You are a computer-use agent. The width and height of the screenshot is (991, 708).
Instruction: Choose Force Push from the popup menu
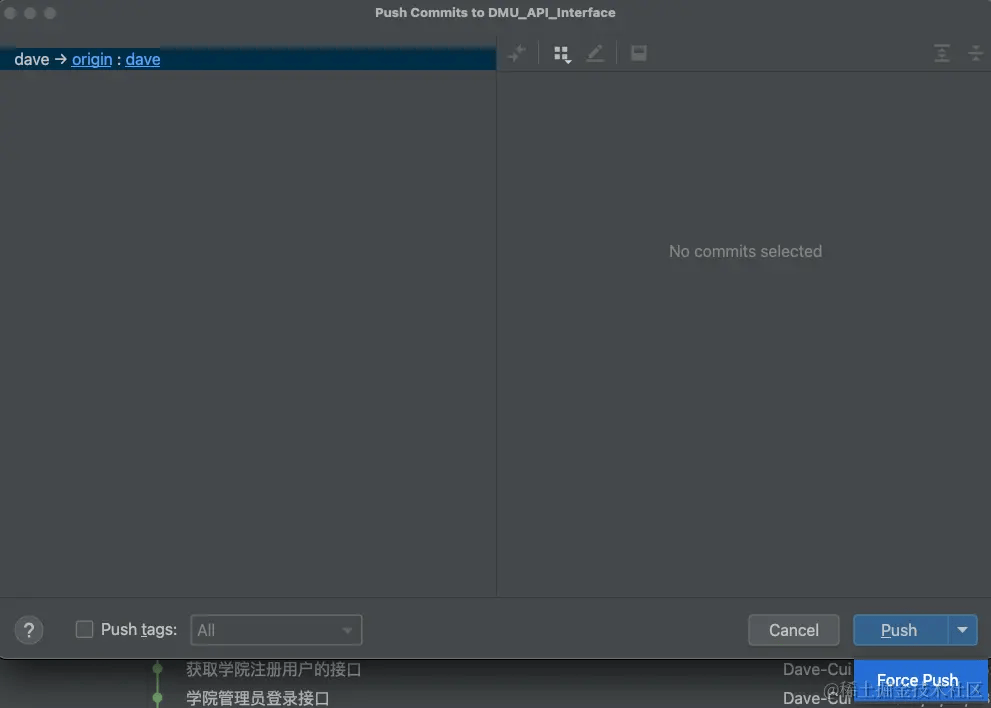point(917,680)
